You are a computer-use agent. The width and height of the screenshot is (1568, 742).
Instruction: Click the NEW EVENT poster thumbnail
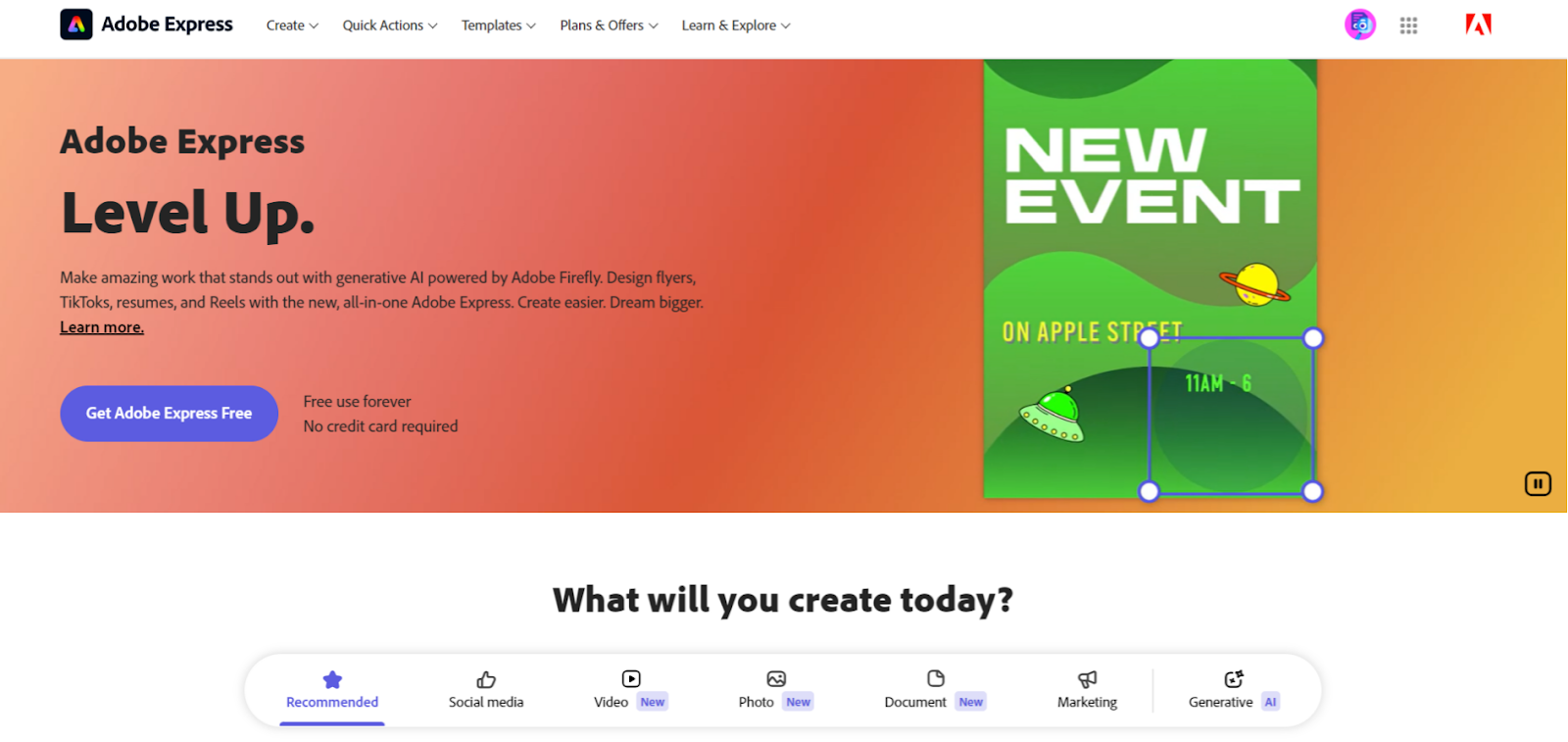coord(1151,278)
